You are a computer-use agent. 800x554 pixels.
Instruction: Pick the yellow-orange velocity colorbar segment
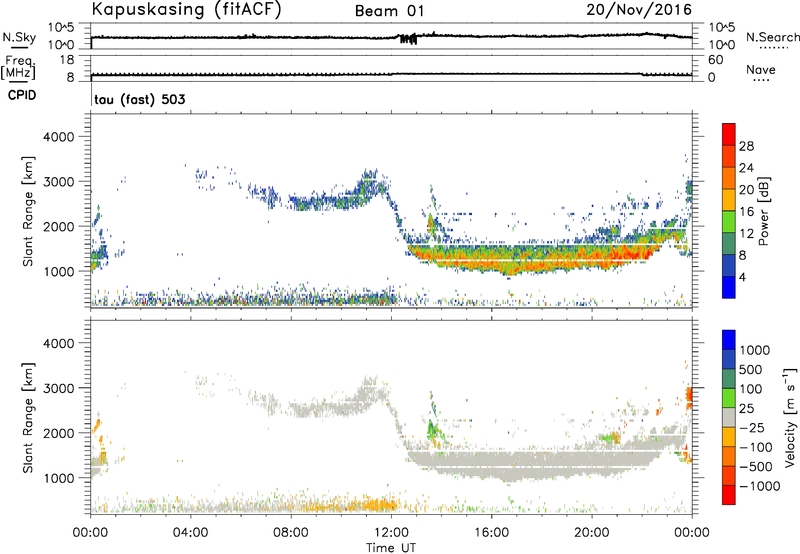[x=729, y=438]
